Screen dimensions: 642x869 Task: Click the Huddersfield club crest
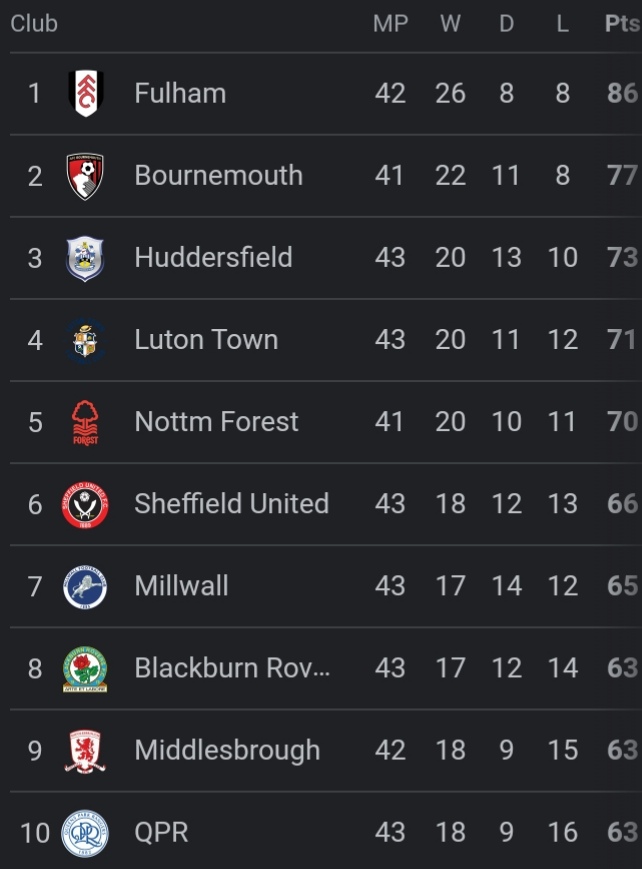(x=85, y=258)
